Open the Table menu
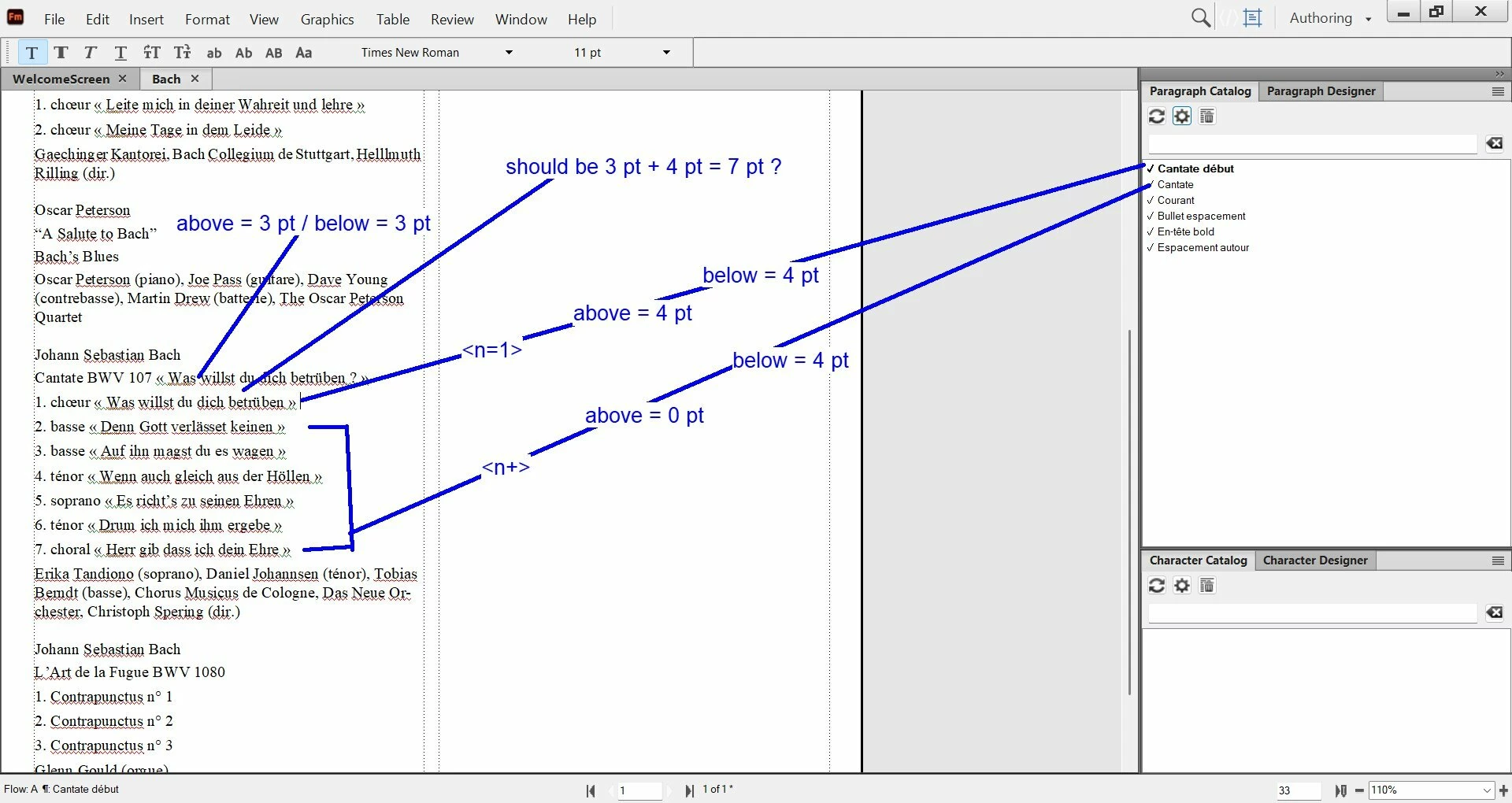This screenshot has width=1512, height=803. click(x=392, y=19)
